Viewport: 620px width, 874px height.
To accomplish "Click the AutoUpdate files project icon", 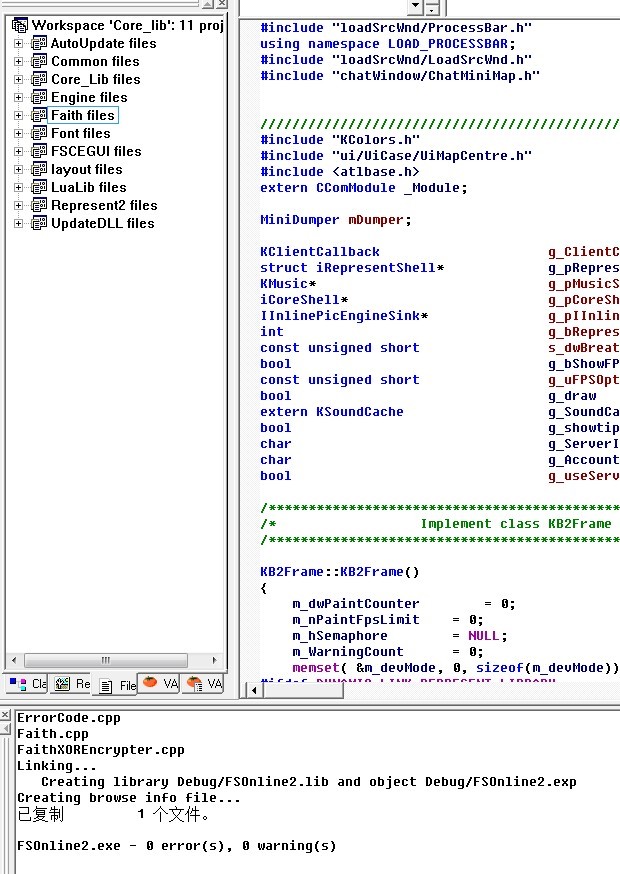I will click(39, 43).
